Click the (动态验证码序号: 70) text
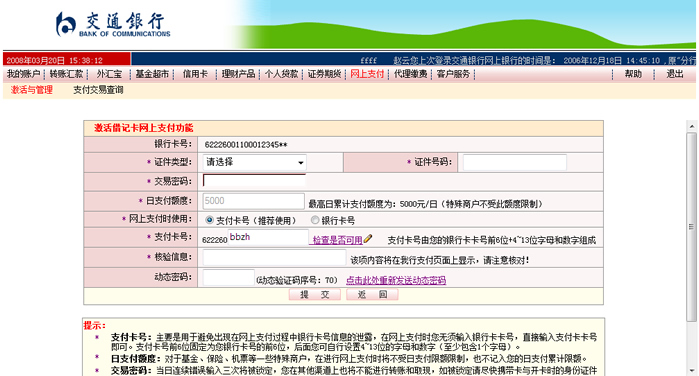 pyautogui.click(x=297, y=280)
